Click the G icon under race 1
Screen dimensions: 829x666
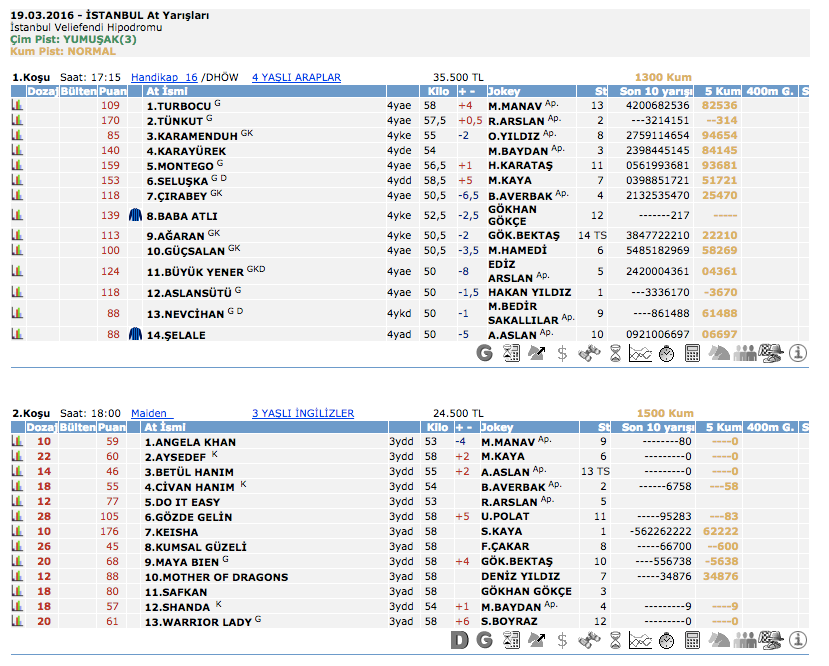(x=485, y=353)
